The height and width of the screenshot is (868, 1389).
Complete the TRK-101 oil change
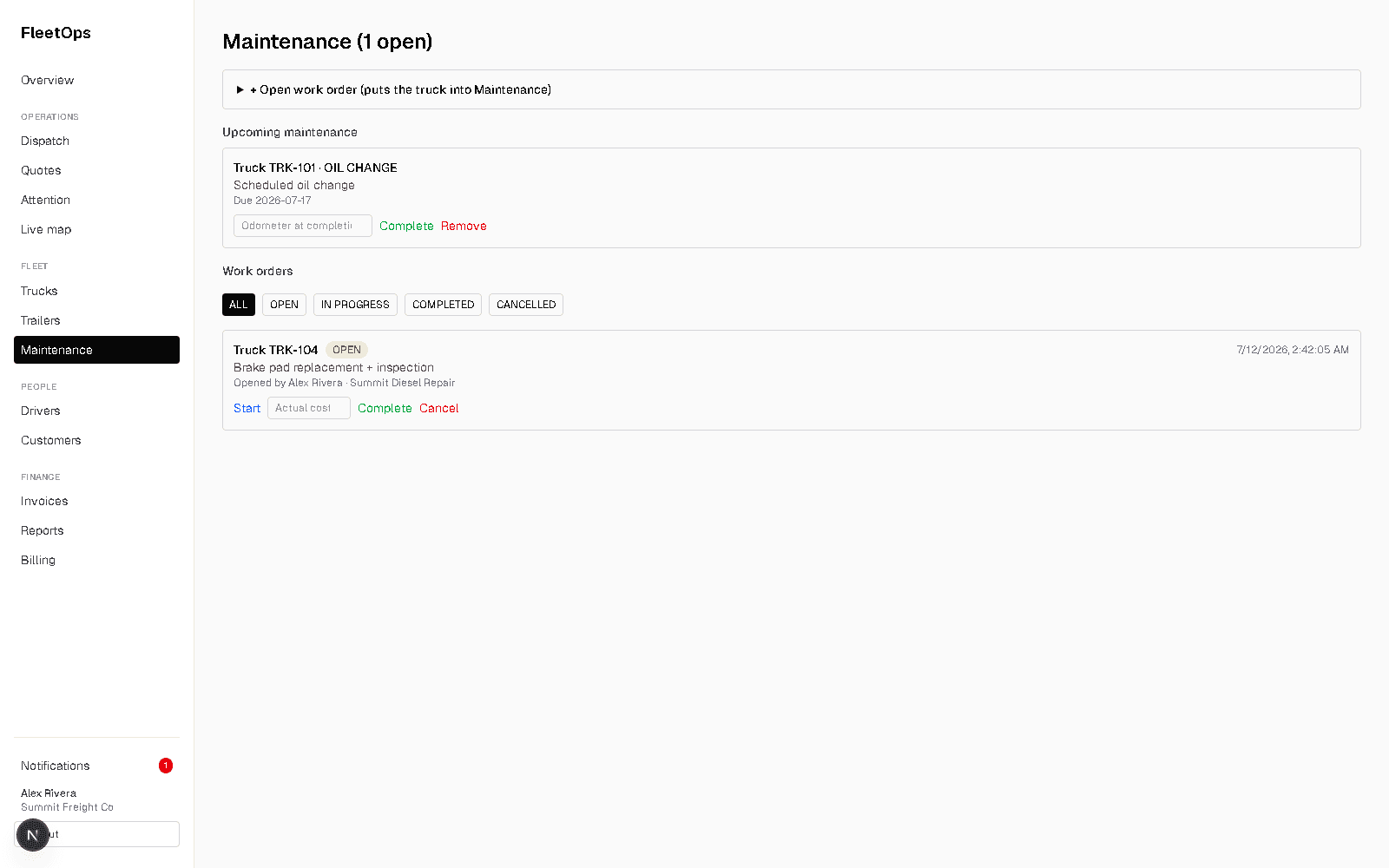[406, 226]
